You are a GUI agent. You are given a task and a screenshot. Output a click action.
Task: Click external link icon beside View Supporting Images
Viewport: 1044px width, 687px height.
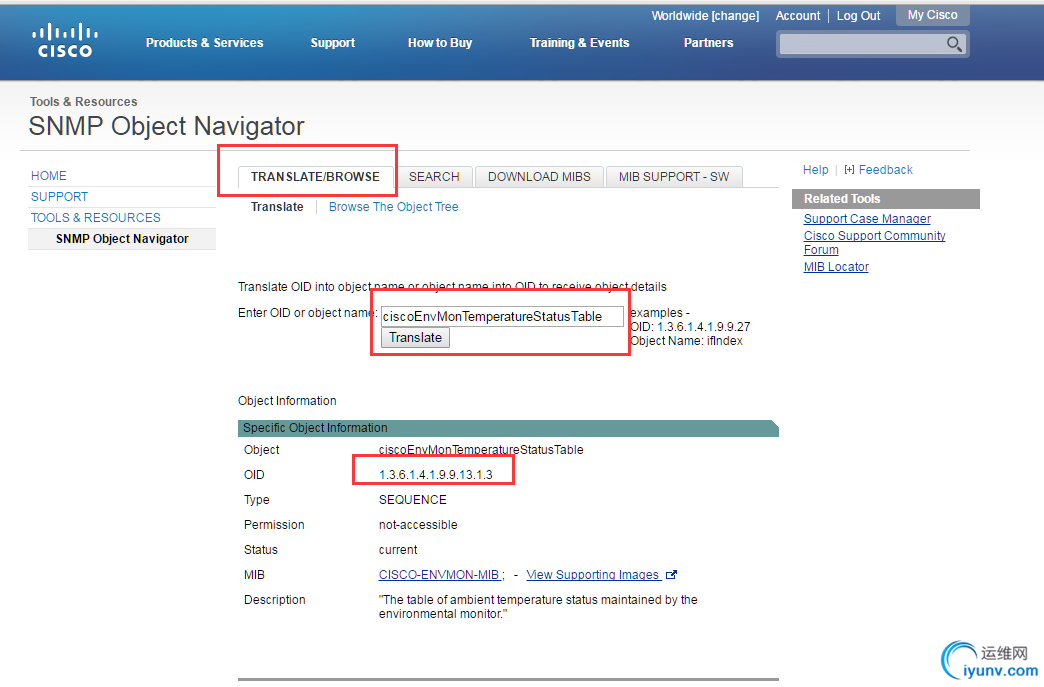point(671,574)
